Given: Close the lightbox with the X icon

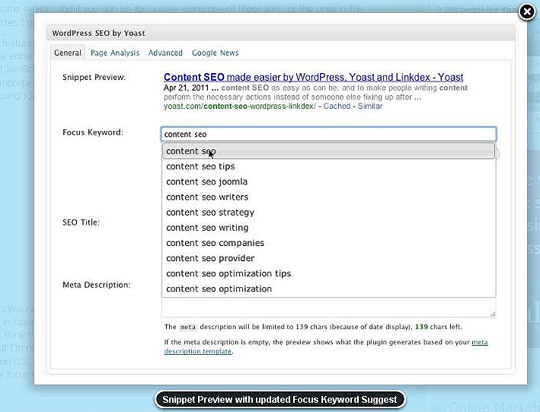Looking at the screenshot, I should [527, 12].
